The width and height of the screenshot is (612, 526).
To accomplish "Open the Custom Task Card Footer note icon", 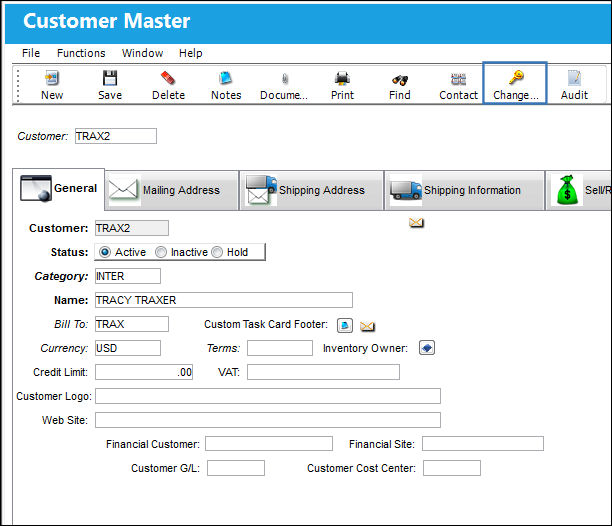I will coord(345,325).
